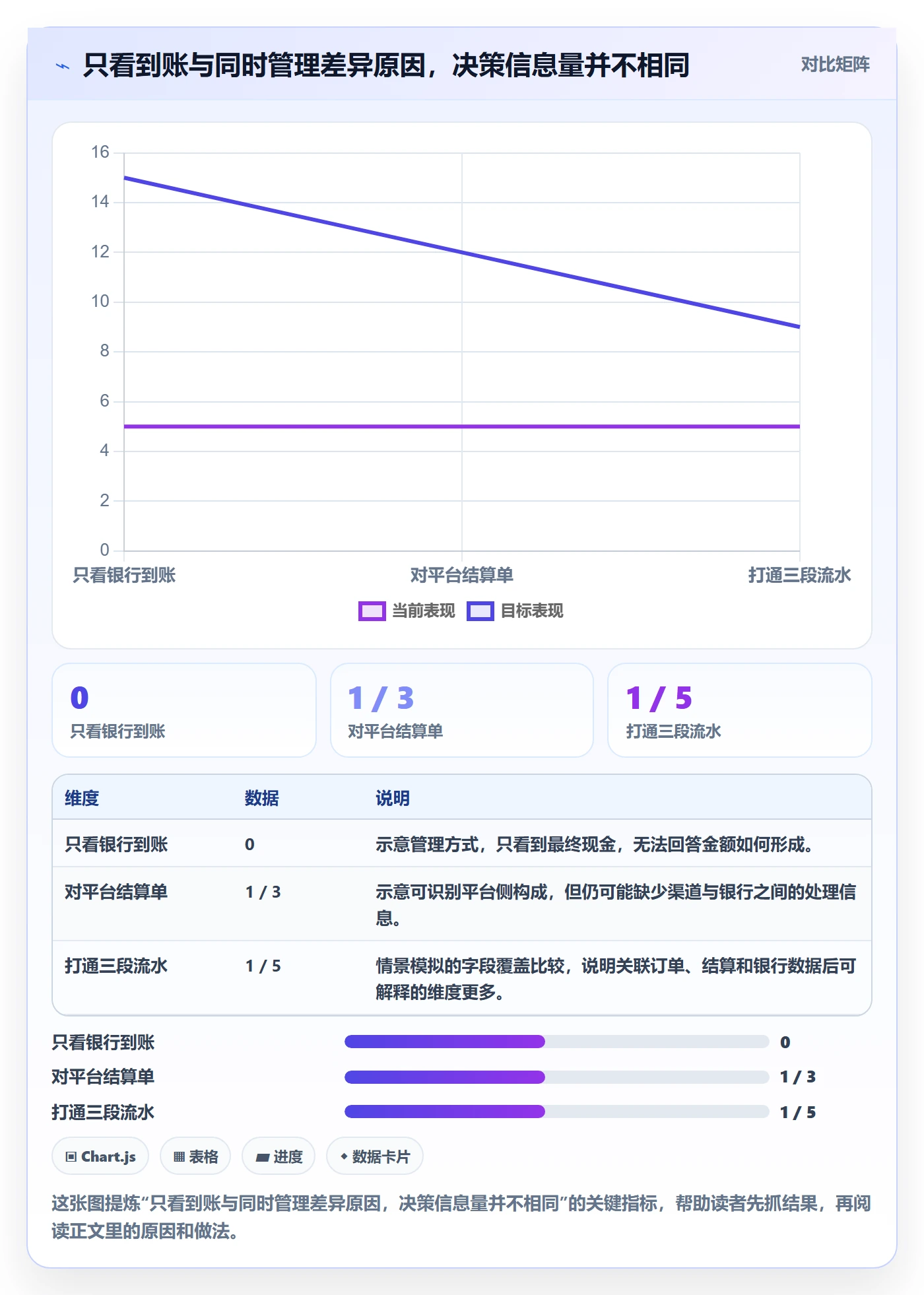Select the 1 / 3 stat card
The image size is (924, 1295).
[462, 710]
